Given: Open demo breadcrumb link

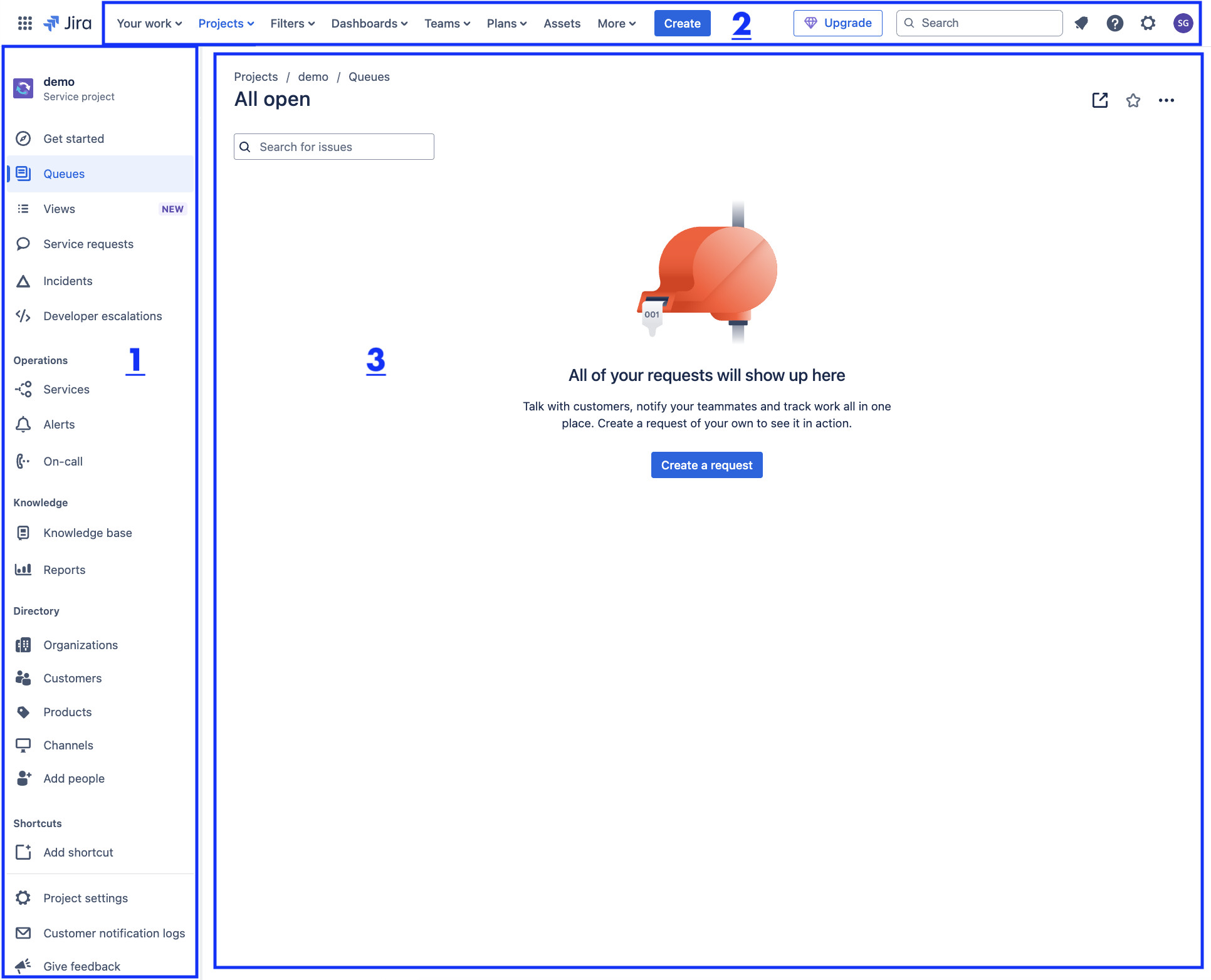Looking at the screenshot, I should 313,76.
